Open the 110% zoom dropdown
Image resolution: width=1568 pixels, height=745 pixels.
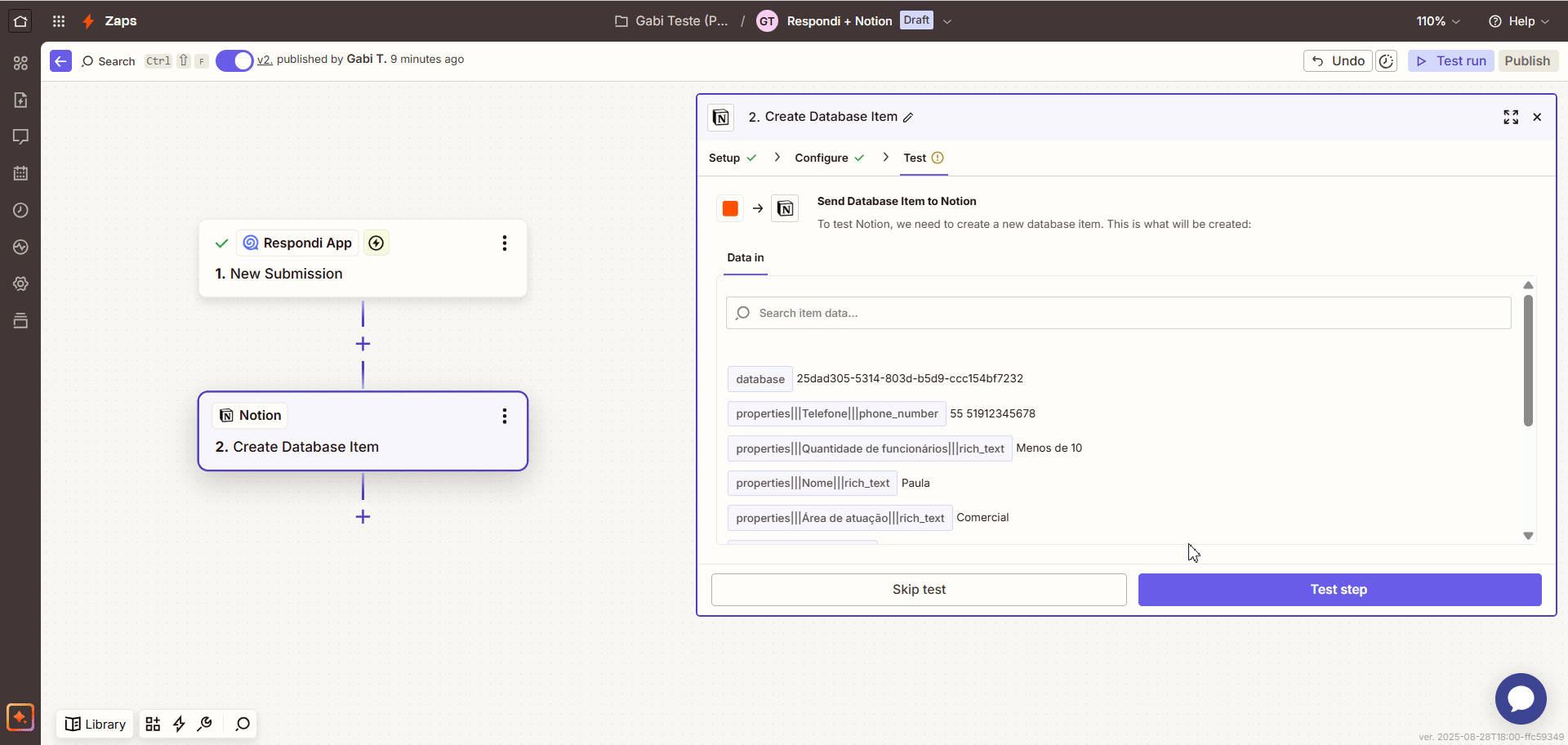[x=1438, y=21]
